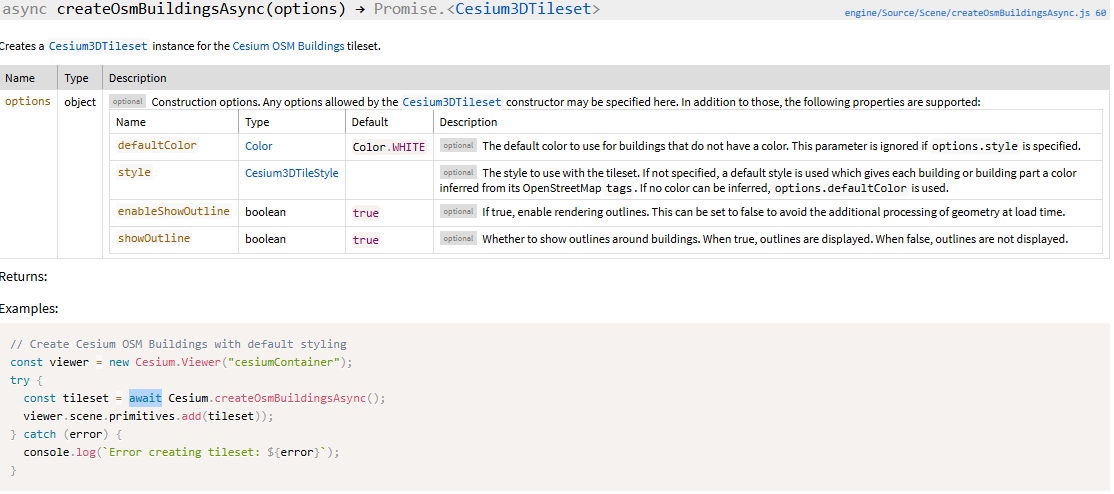Click createOsmBuildingsAsync call in code example

(x=290, y=398)
